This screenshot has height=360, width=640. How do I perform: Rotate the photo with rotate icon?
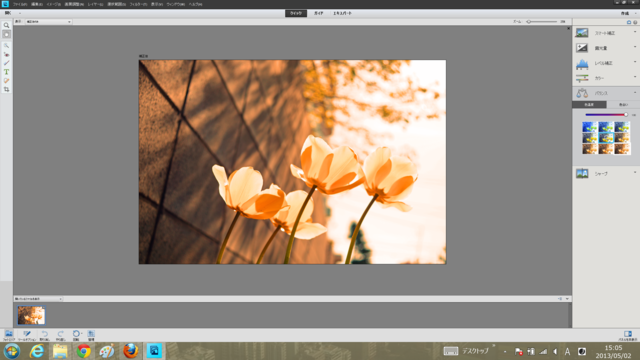pyautogui.click(x=76, y=335)
